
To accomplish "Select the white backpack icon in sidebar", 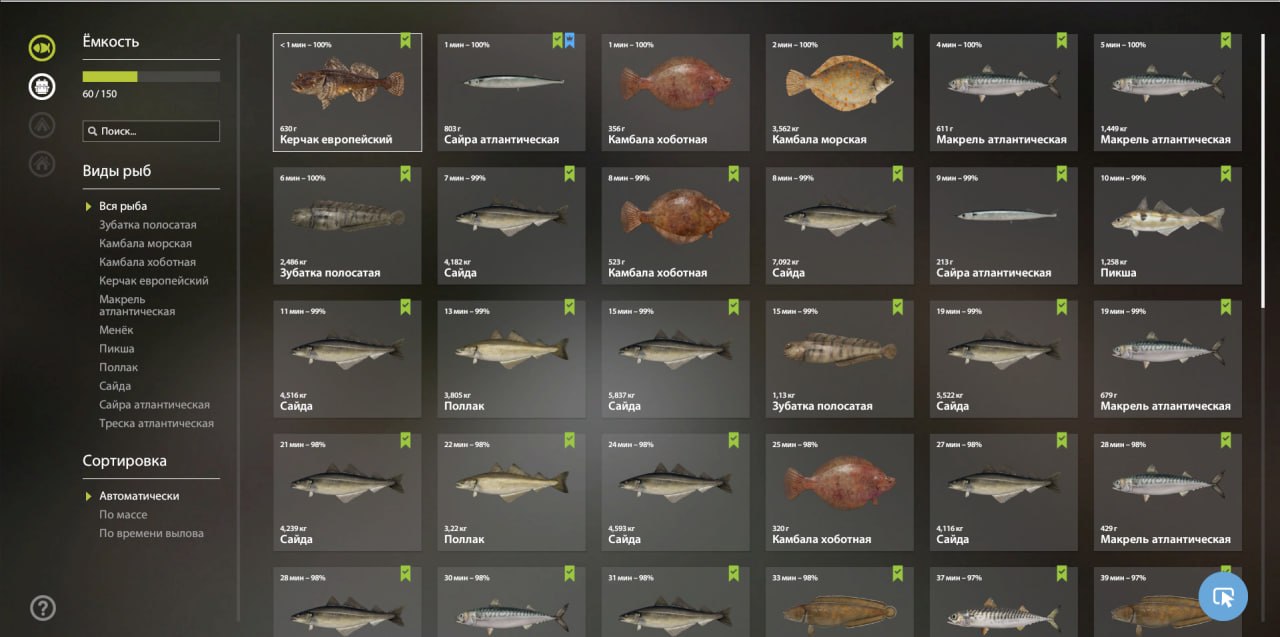I will 42,86.
